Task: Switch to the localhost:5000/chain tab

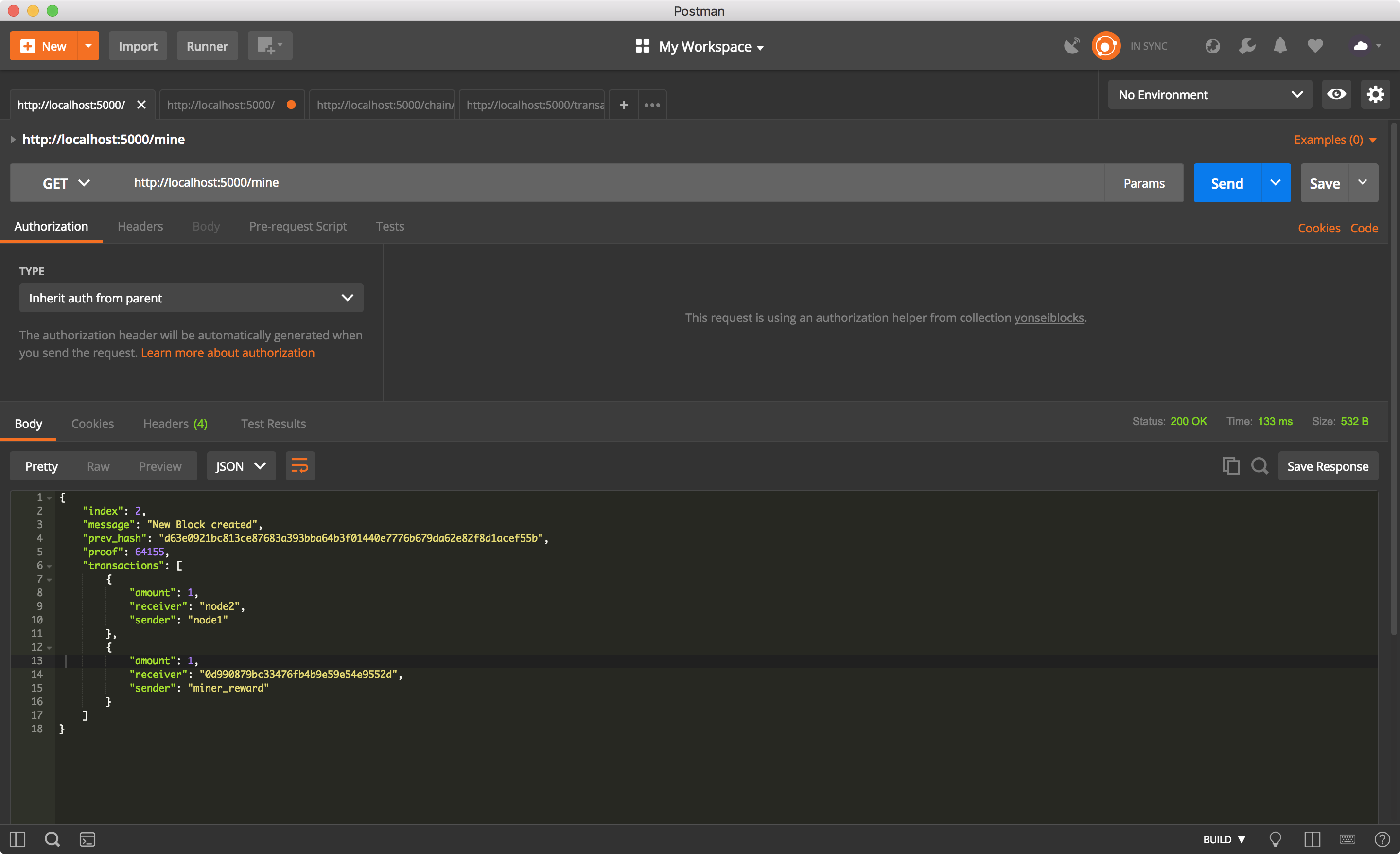Action: (x=382, y=105)
